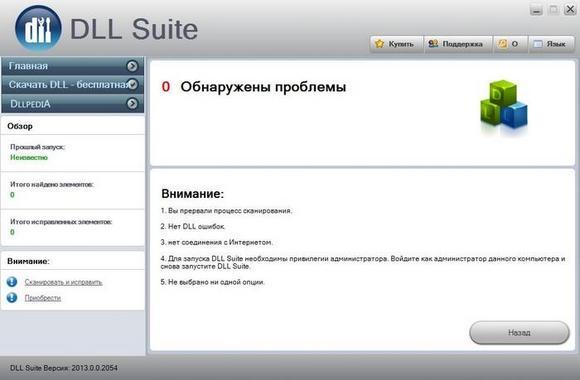Click the 'нет соединения с Интернетом' line

[x=217, y=242]
